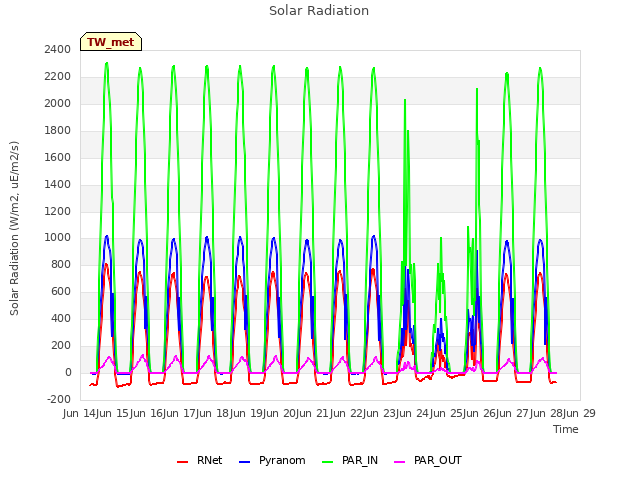Image resolution: width=640 pixels, height=480 pixels.
Task: Click the TW_met annotation label
Action: pyautogui.click(x=111, y=42)
